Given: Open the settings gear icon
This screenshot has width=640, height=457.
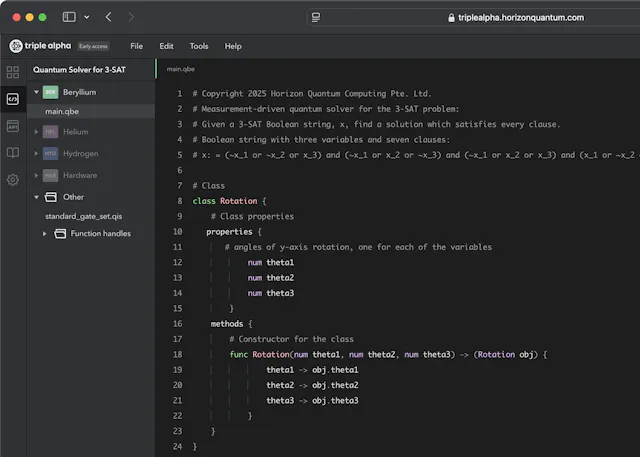Looking at the screenshot, I should pos(13,180).
